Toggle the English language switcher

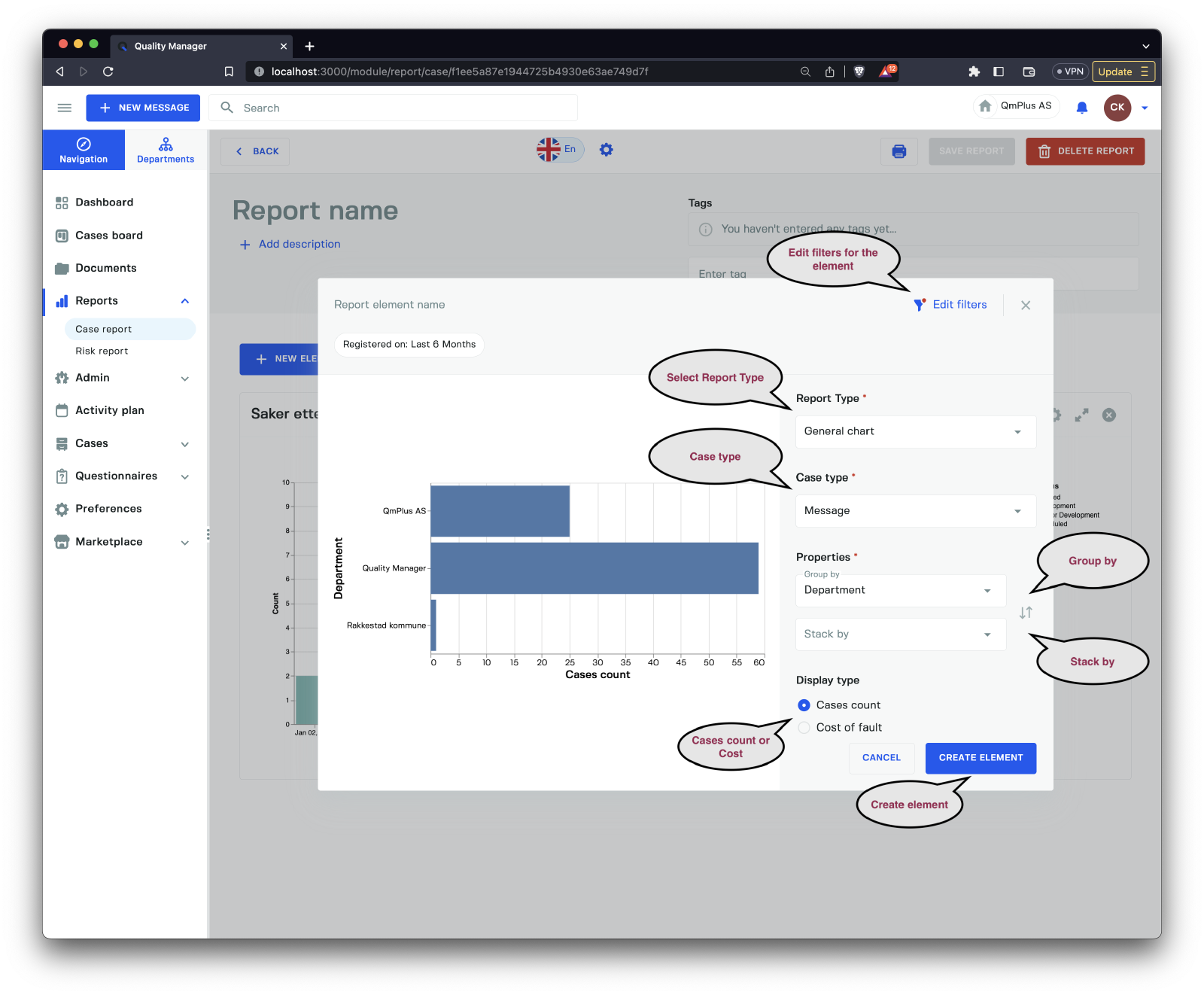pos(559,150)
